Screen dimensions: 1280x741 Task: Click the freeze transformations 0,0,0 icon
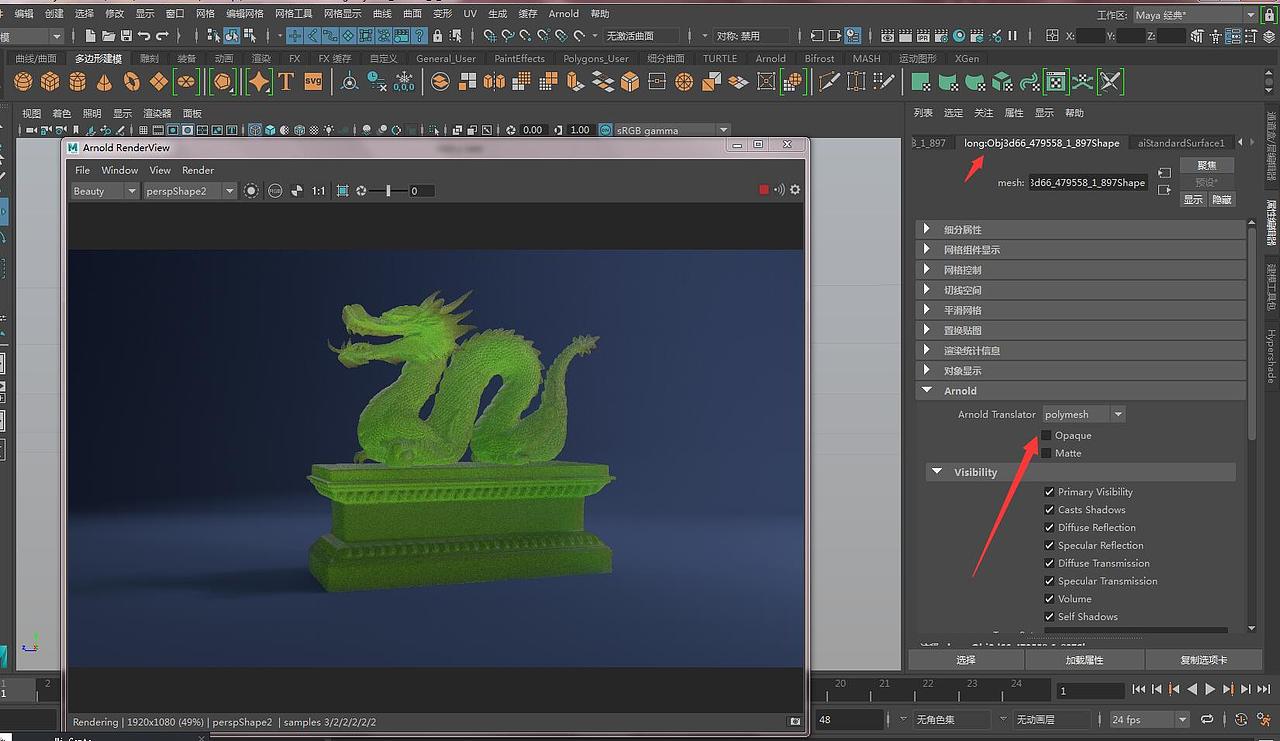[x=404, y=82]
